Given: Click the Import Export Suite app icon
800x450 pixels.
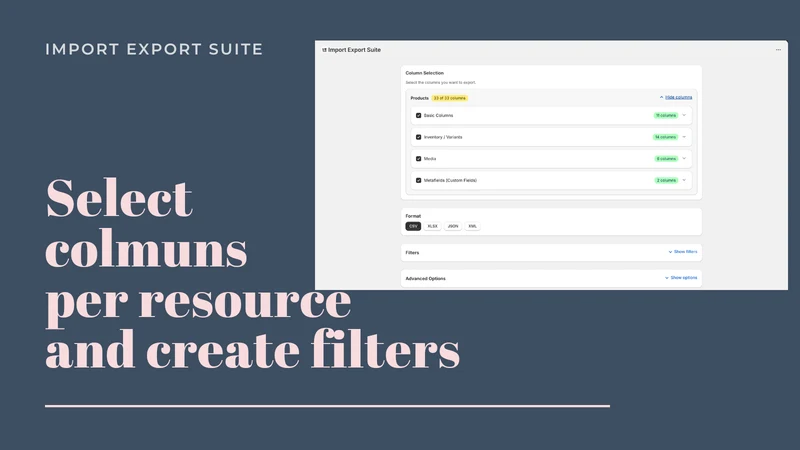Looking at the screenshot, I should click(324, 50).
